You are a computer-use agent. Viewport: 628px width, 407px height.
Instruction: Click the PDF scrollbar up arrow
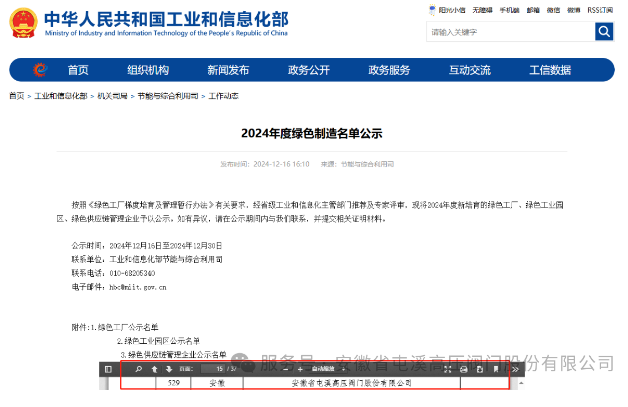521,383
